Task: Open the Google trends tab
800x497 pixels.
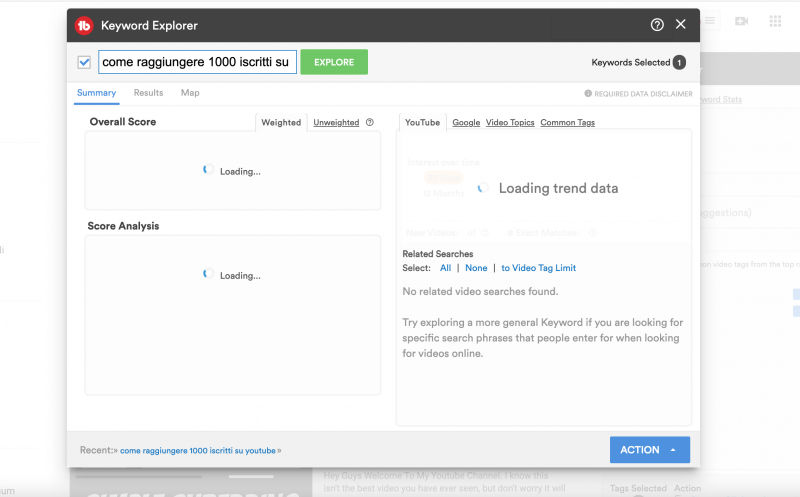Action: click(466, 123)
